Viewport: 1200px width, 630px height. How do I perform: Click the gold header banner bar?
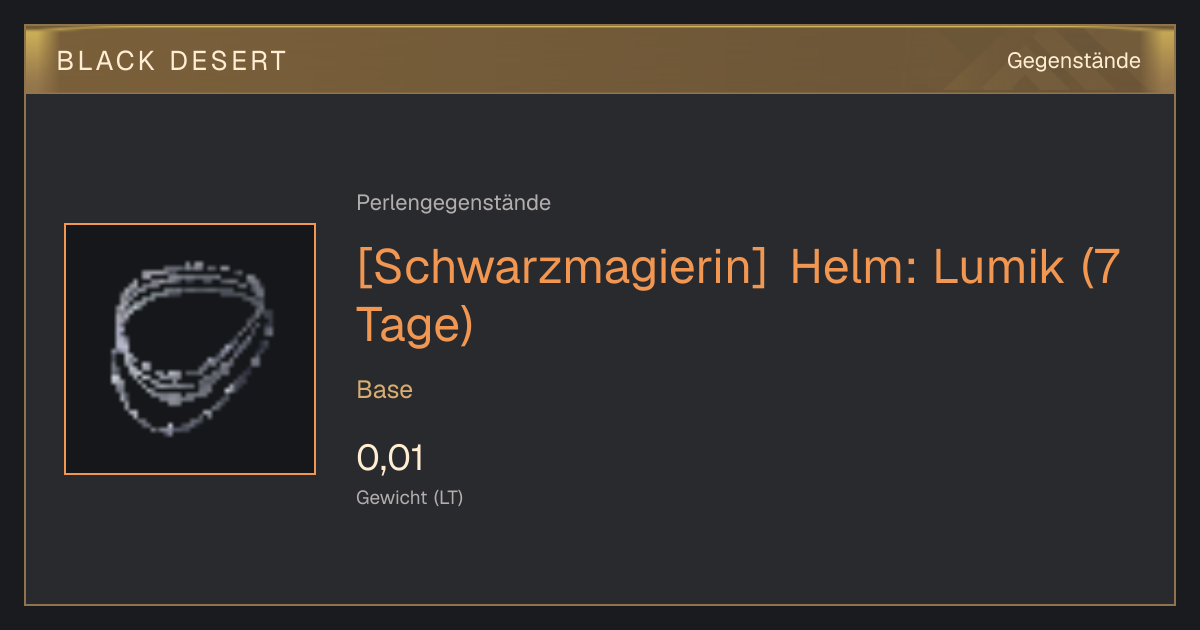600,60
